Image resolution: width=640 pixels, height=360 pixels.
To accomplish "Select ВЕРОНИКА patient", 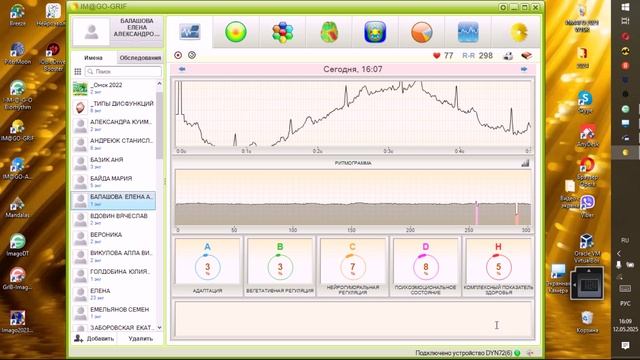I will [113, 238].
